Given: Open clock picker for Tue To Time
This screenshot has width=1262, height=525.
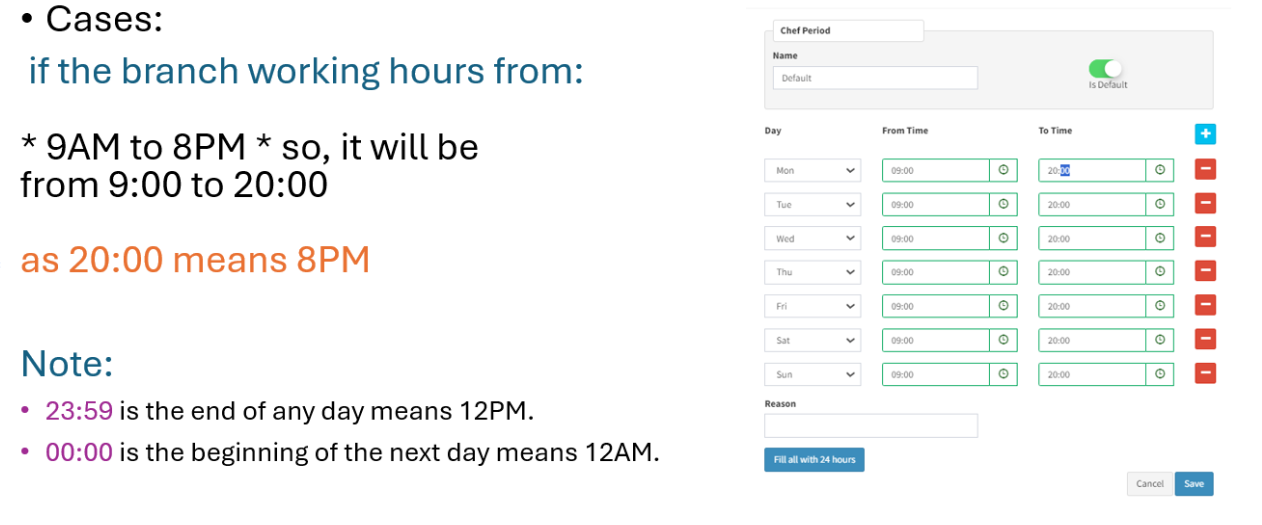Looking at the screenshot, I should (1160, 204).
